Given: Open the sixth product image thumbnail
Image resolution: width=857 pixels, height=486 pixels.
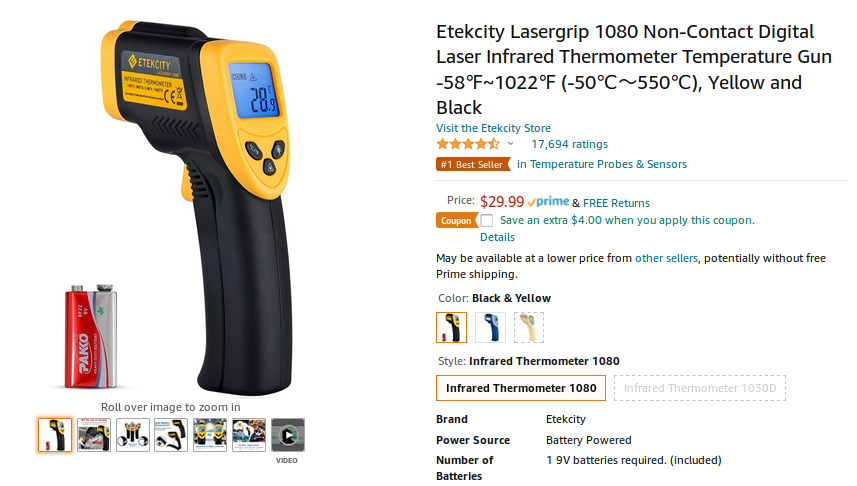Looking at the screenshot, I should [x=249, y=435].
